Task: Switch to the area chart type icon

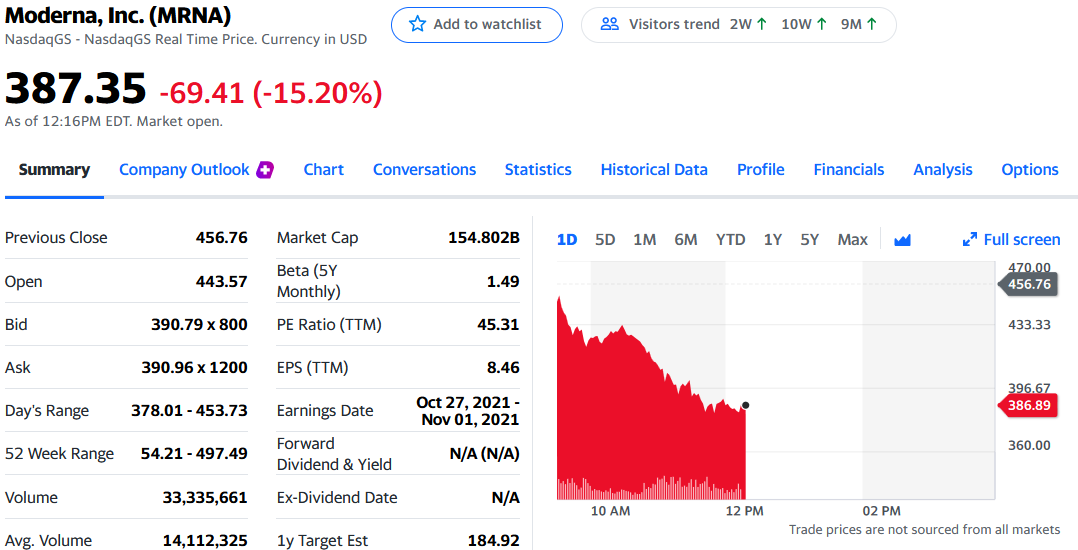Action: (x=902, y=239)
